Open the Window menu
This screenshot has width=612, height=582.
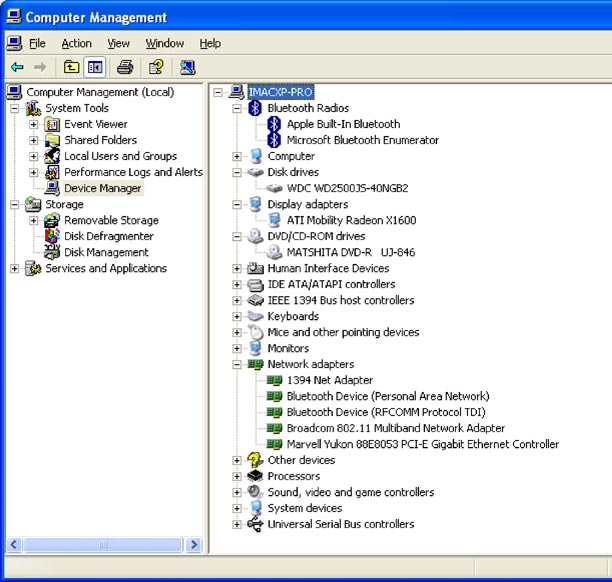pyautogui.click(x=165, y=43)
